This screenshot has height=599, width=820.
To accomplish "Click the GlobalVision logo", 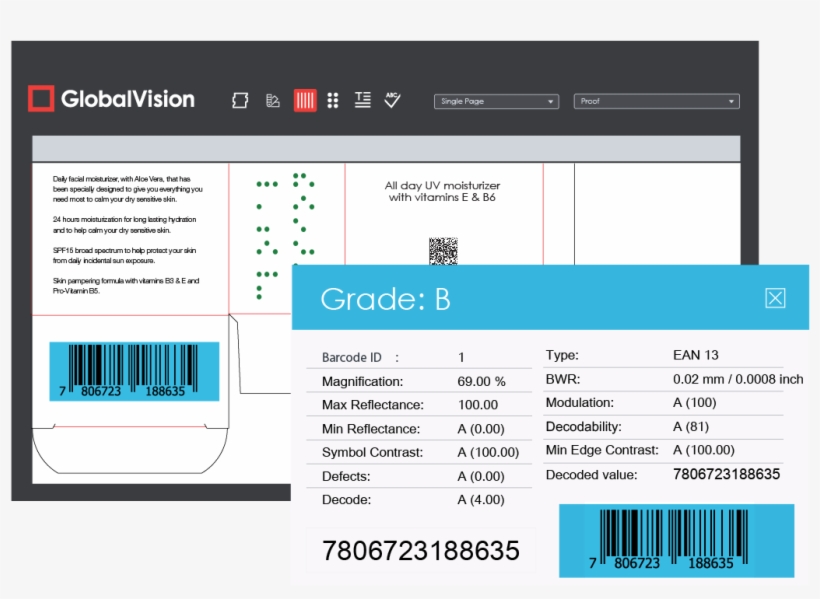I will (x=111, y=99).
